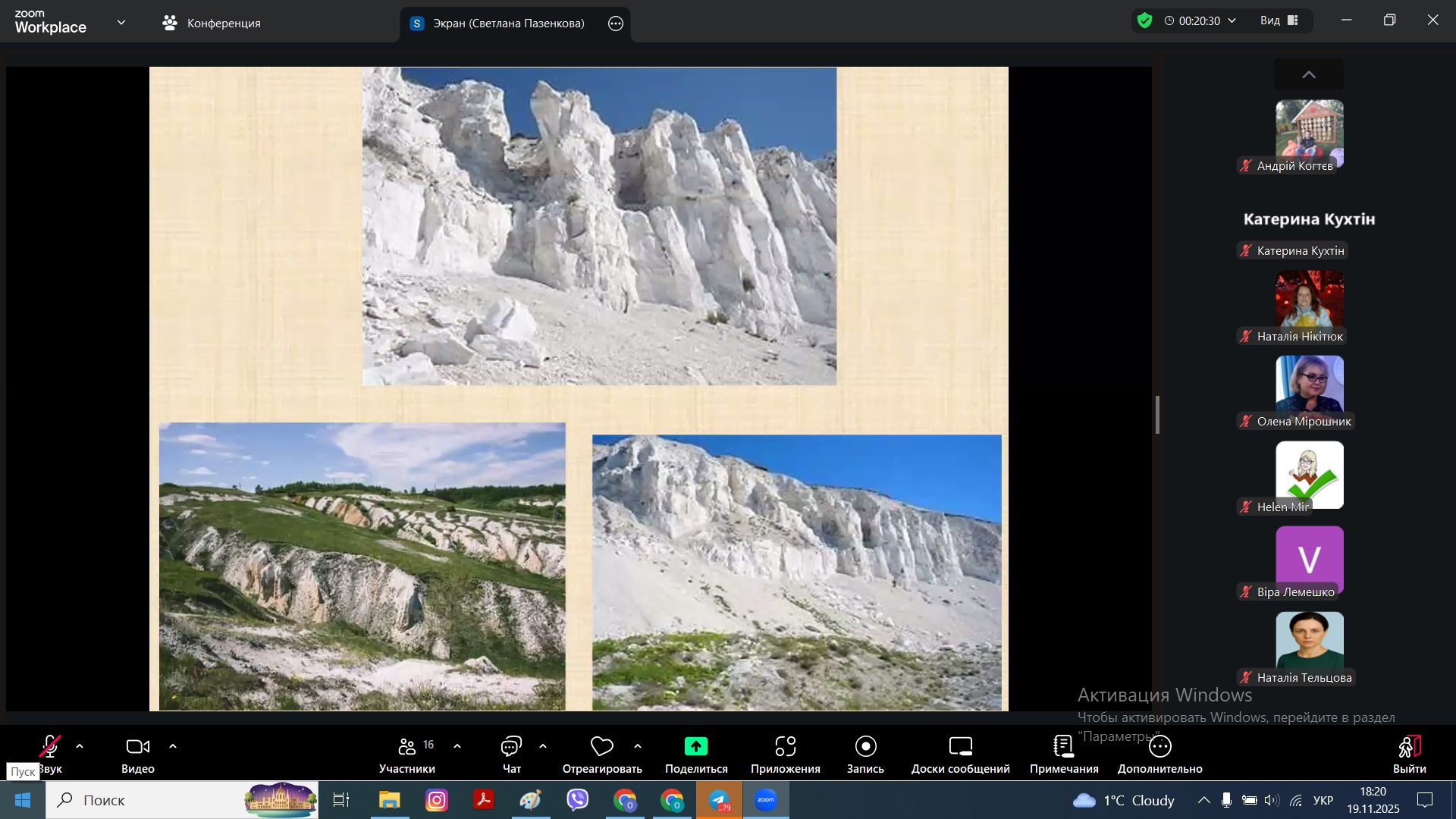Open the Zoom Workplace dropdown chevron

click(x=121, y=22)
